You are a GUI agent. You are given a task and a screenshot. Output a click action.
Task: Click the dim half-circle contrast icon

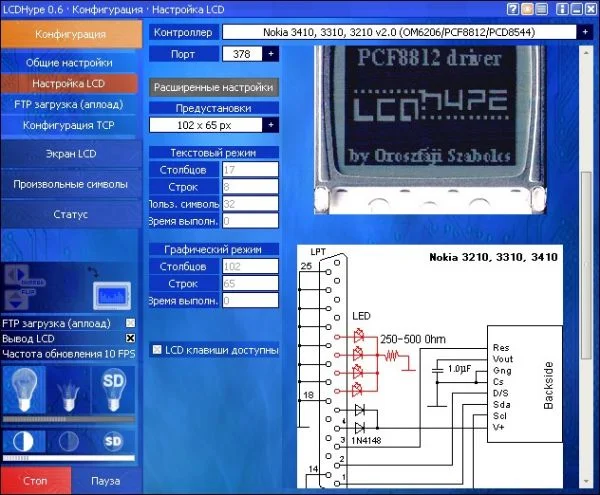(x=68, y=441)
